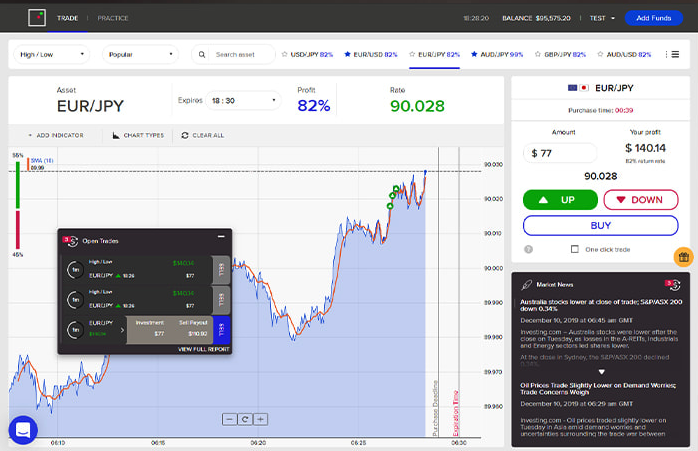Zoom in the chart with plus icon
Viewport: 698px width, 451px height.
[x=260, y=419]
